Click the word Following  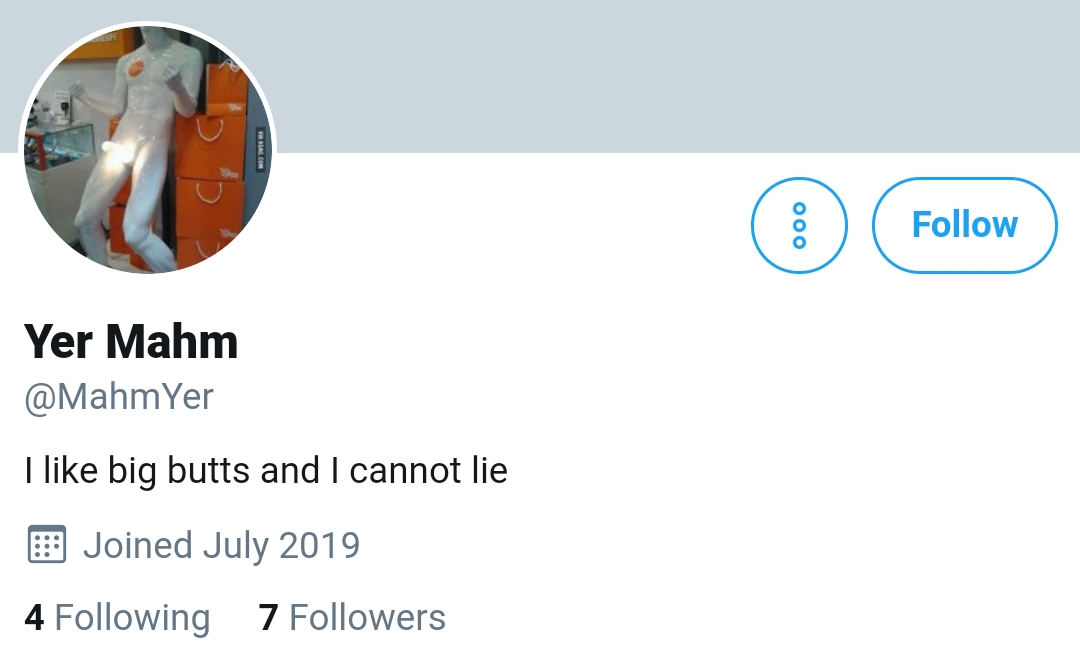[132, 617]
